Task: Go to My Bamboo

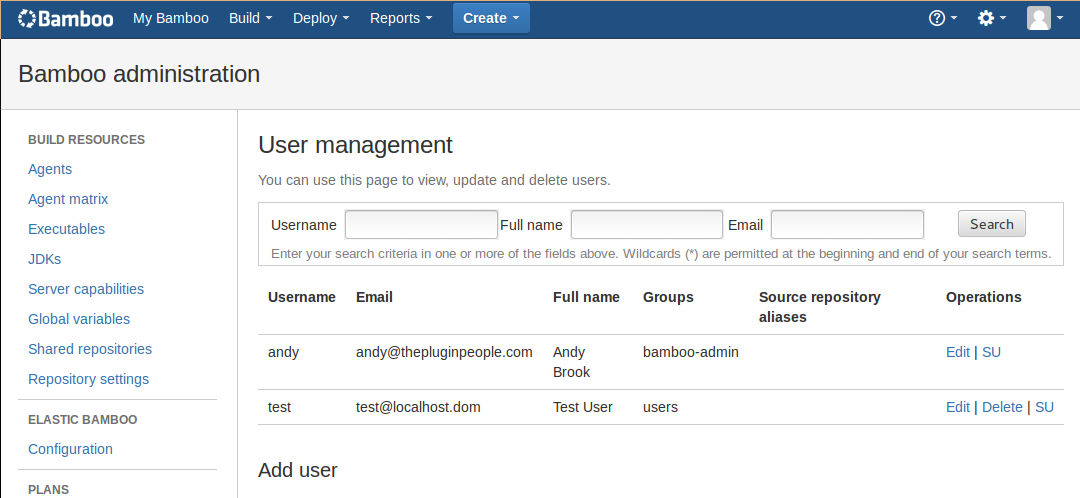Action: tap(171, 19)
